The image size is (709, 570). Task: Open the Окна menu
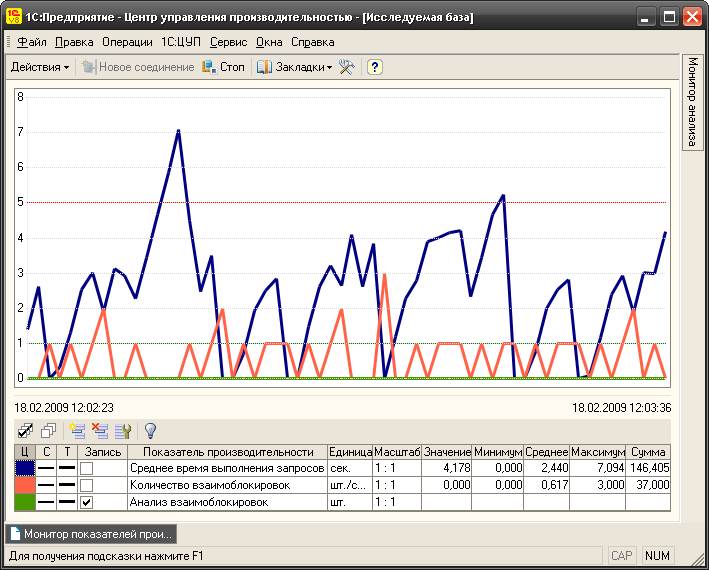click(269, 42)
